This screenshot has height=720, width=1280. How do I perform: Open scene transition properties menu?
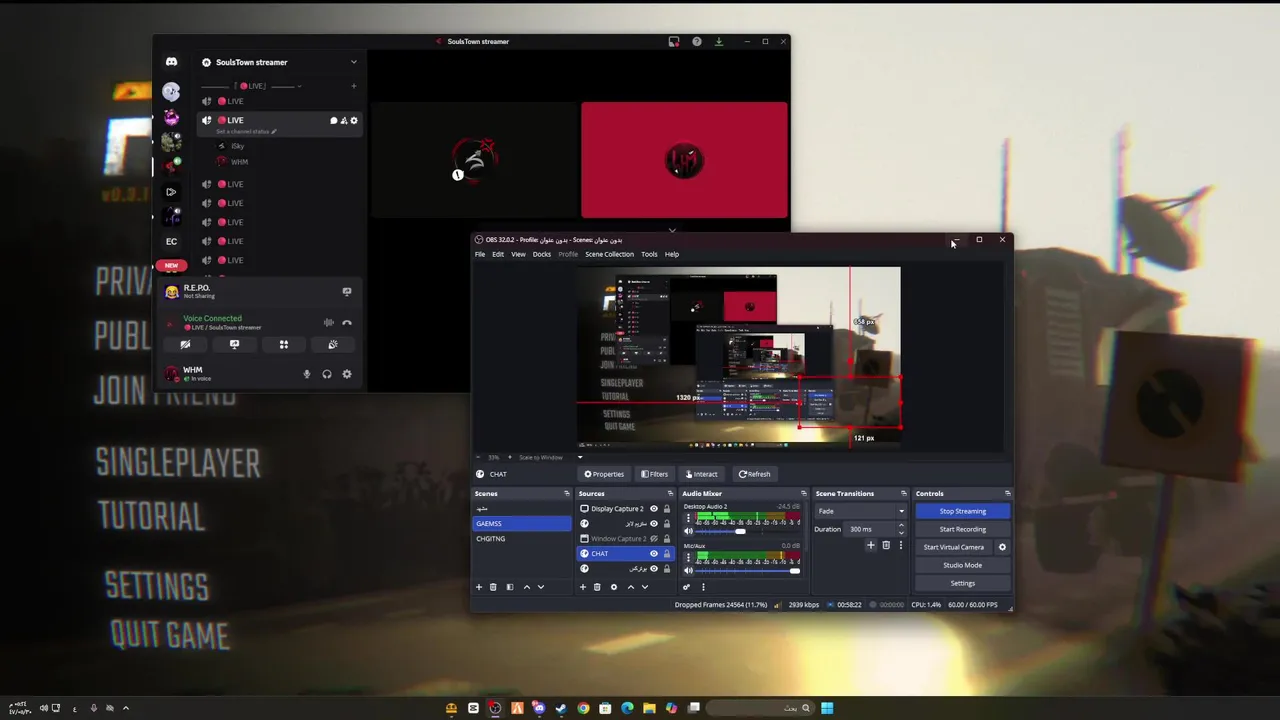(900, 545)
